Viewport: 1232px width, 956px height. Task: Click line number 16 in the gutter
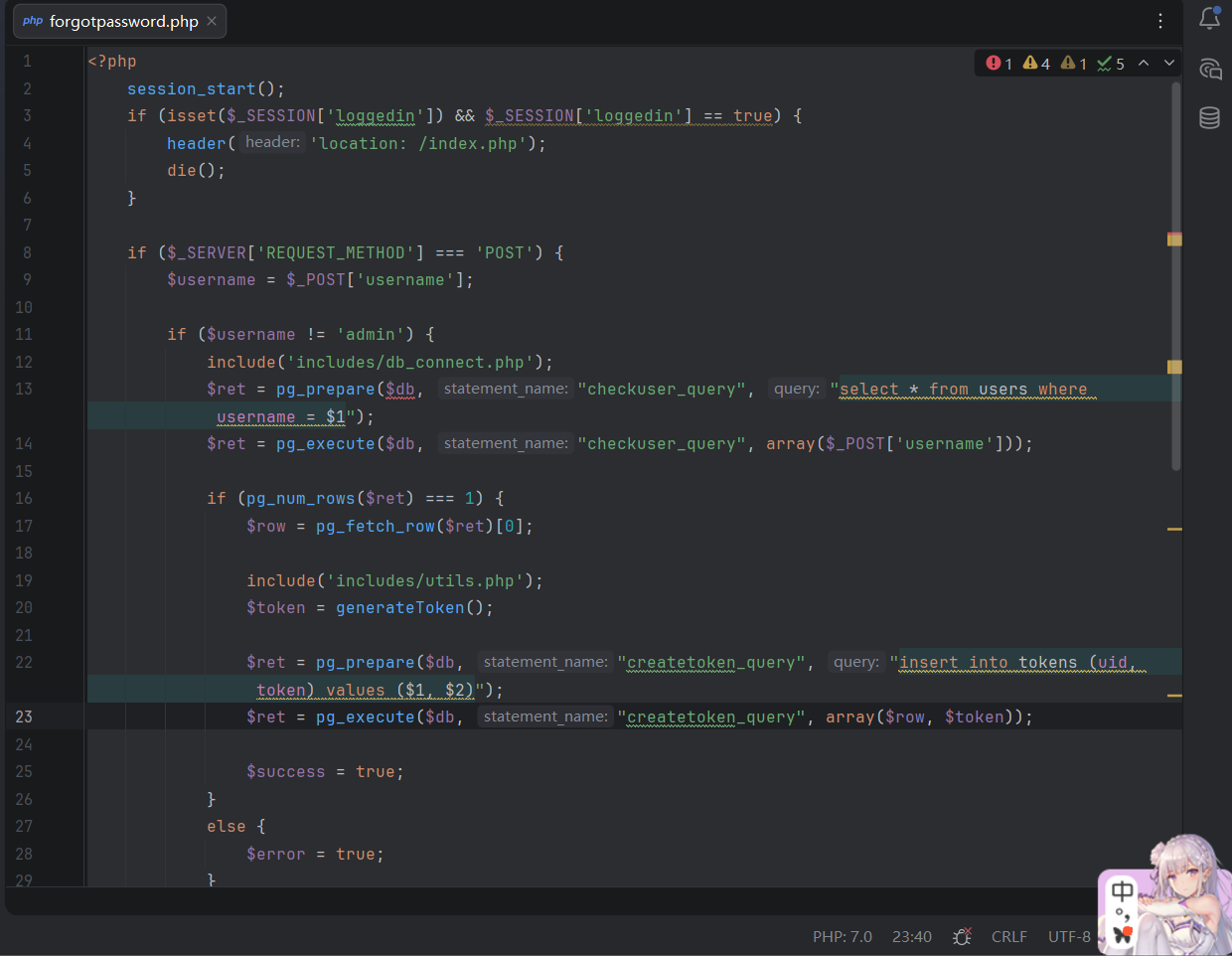[24, 498]
